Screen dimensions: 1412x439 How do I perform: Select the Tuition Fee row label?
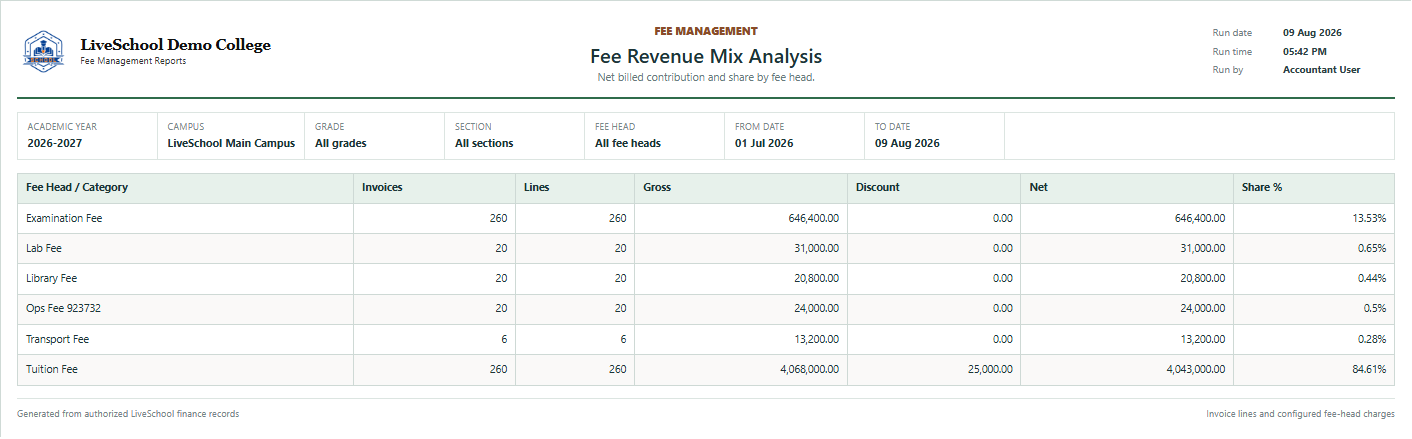(x=52, y=369)
